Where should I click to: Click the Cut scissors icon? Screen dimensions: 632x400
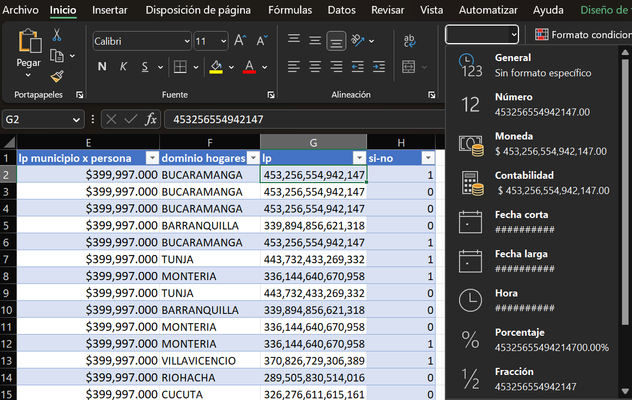57,35
